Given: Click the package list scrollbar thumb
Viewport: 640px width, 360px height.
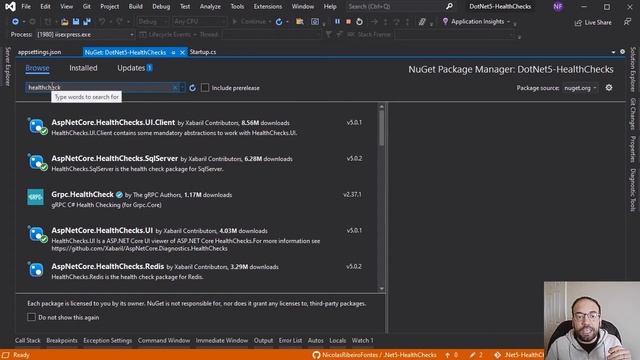Looking at the screenshot, I should coord(381,128).
